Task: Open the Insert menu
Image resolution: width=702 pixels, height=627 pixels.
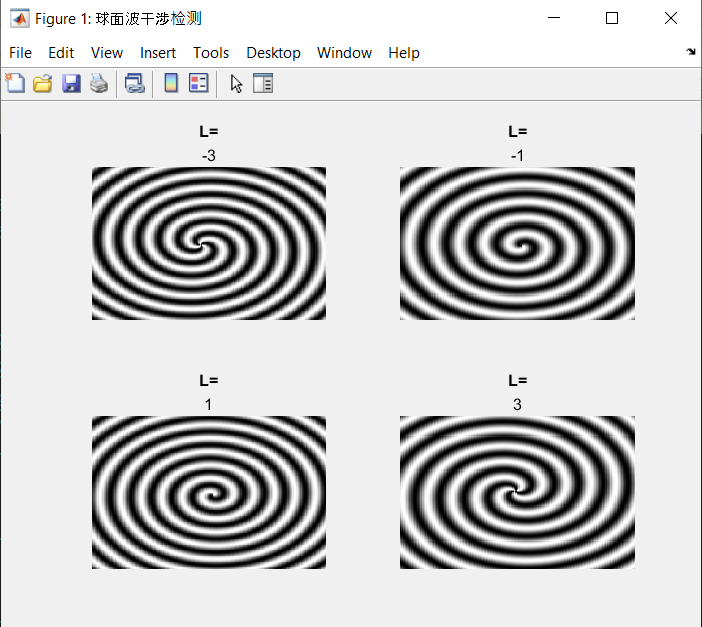Action: pos(158,53)
